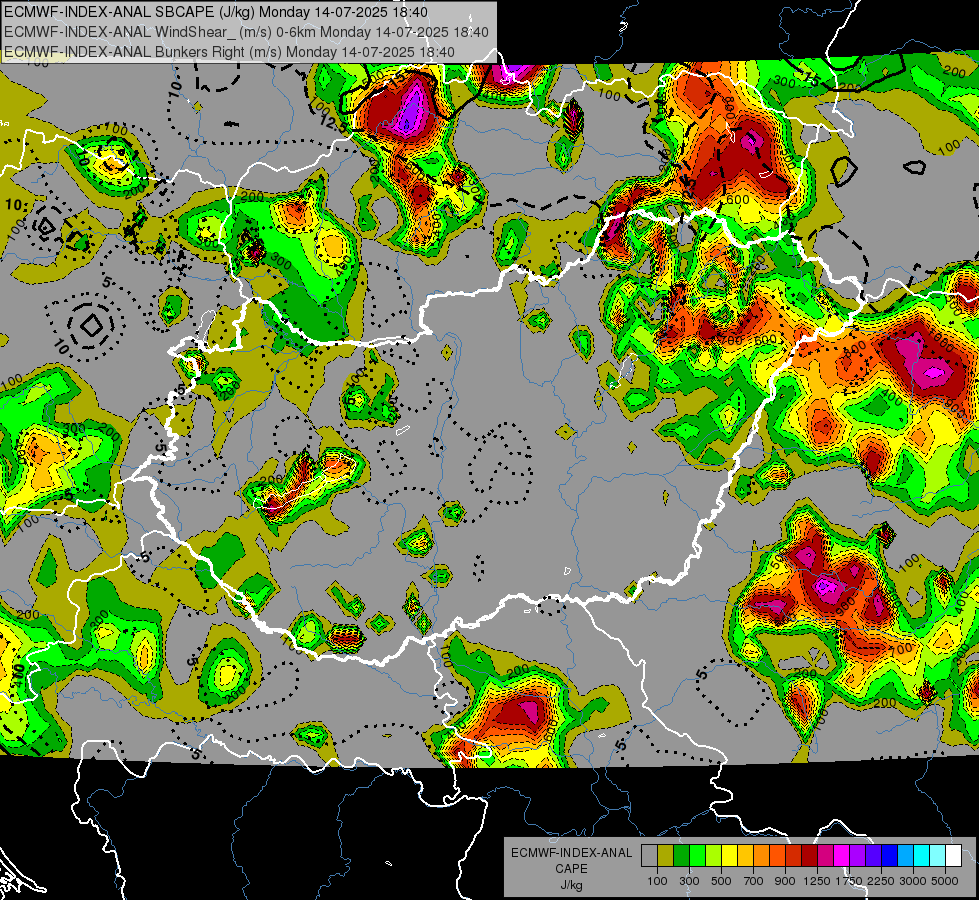
Task: Select the bright green legend swatch
Action: (697, 856)
